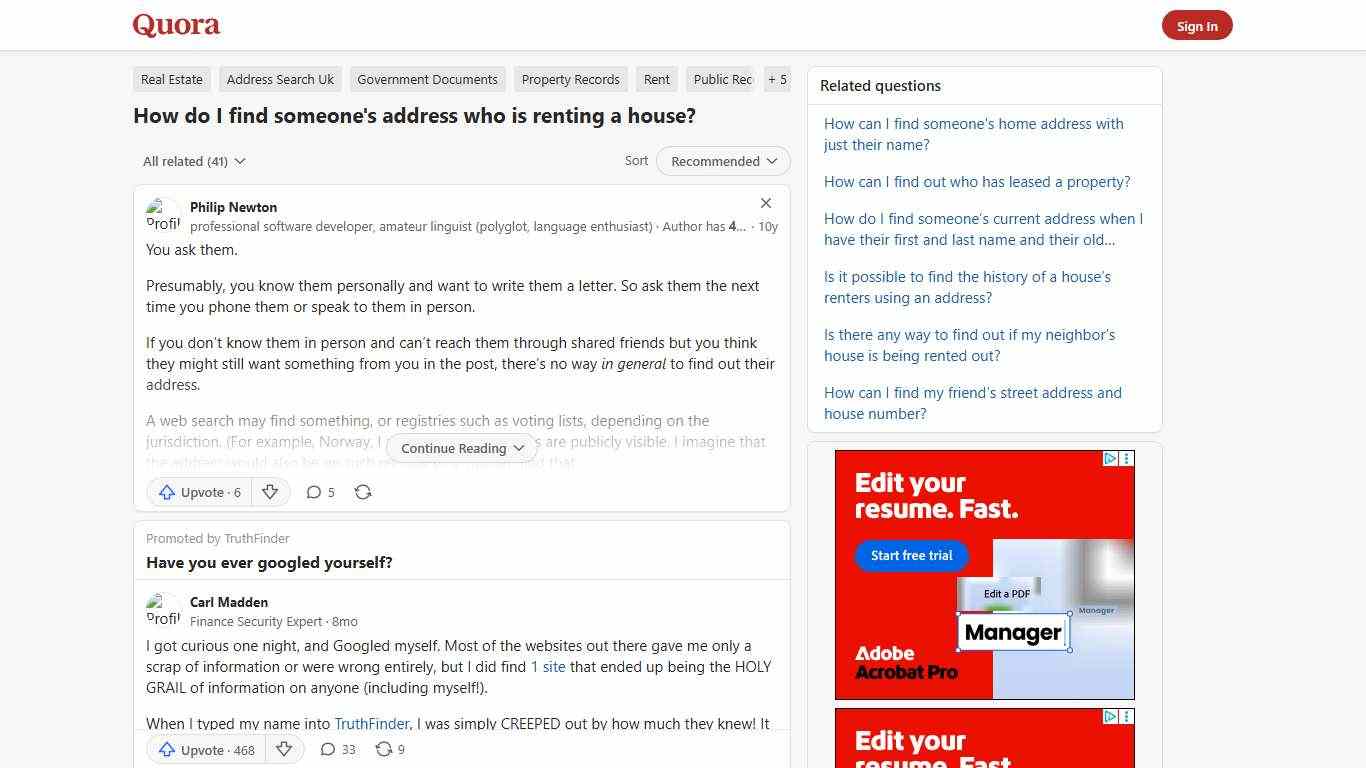Open comments on Philip Newton's answer

(x=320, y=492)
